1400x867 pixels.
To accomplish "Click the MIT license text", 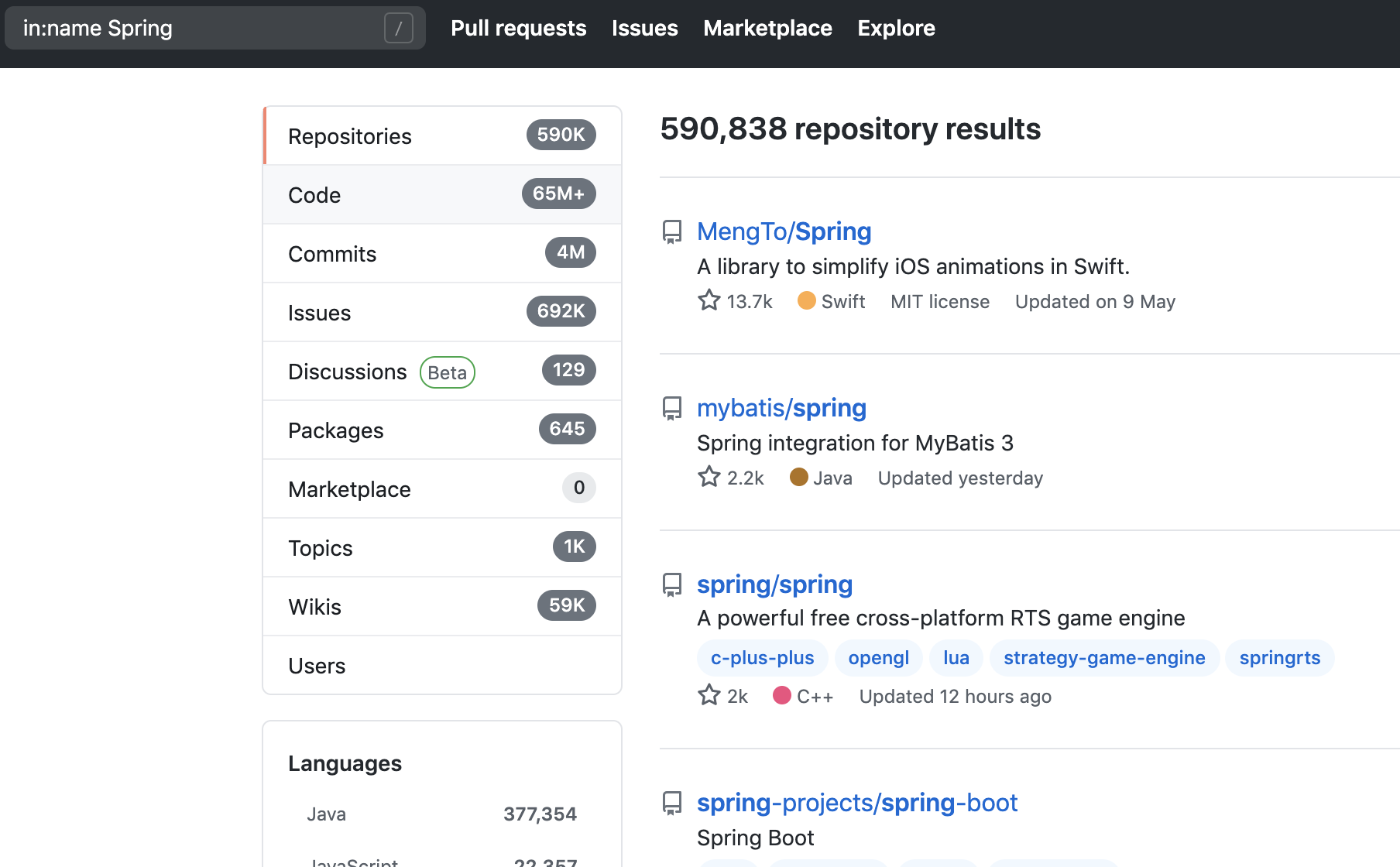I will coord(940,302).
